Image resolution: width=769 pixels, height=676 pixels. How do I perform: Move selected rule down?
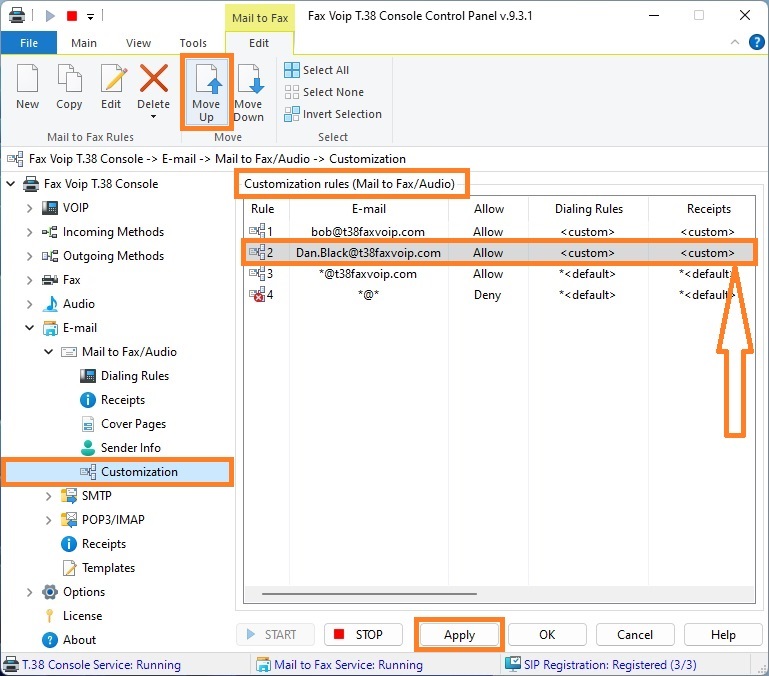(x=249, y=91)
